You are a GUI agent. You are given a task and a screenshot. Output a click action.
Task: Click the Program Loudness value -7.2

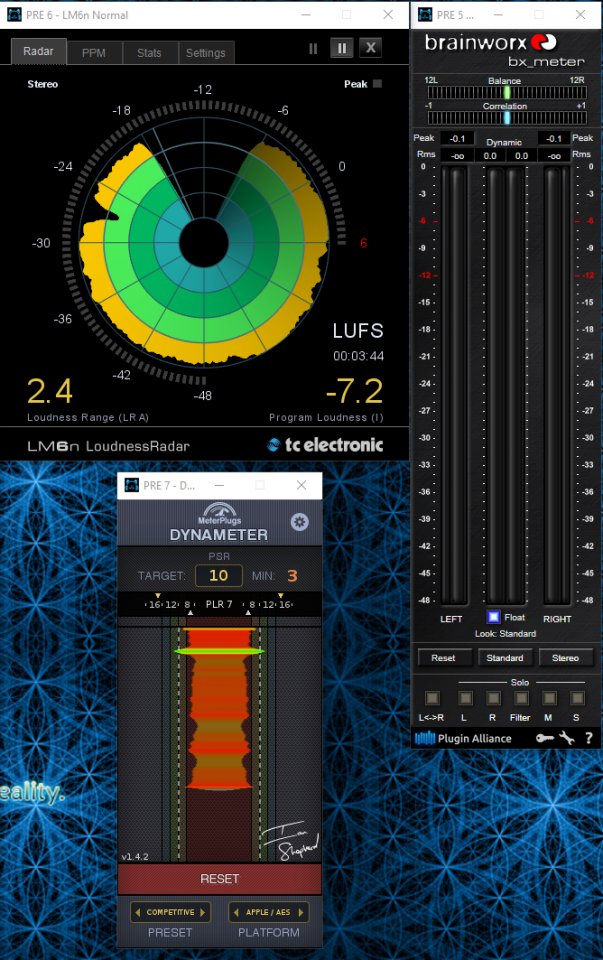(x=355, y=391)
